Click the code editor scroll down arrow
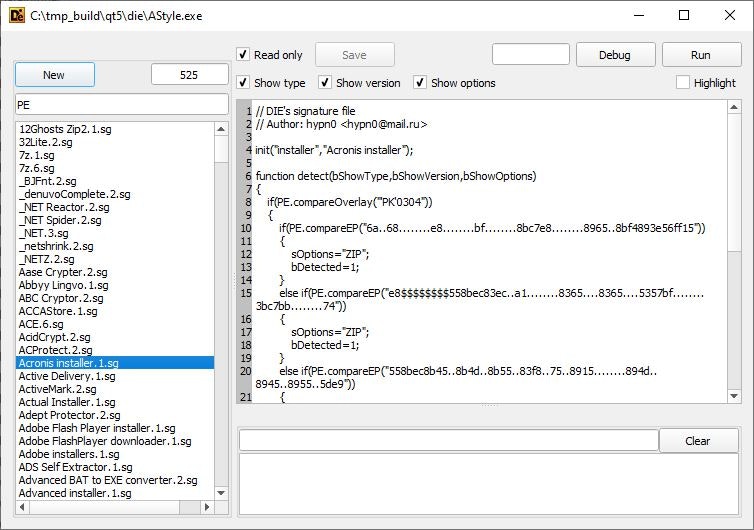 coord(734,396)
